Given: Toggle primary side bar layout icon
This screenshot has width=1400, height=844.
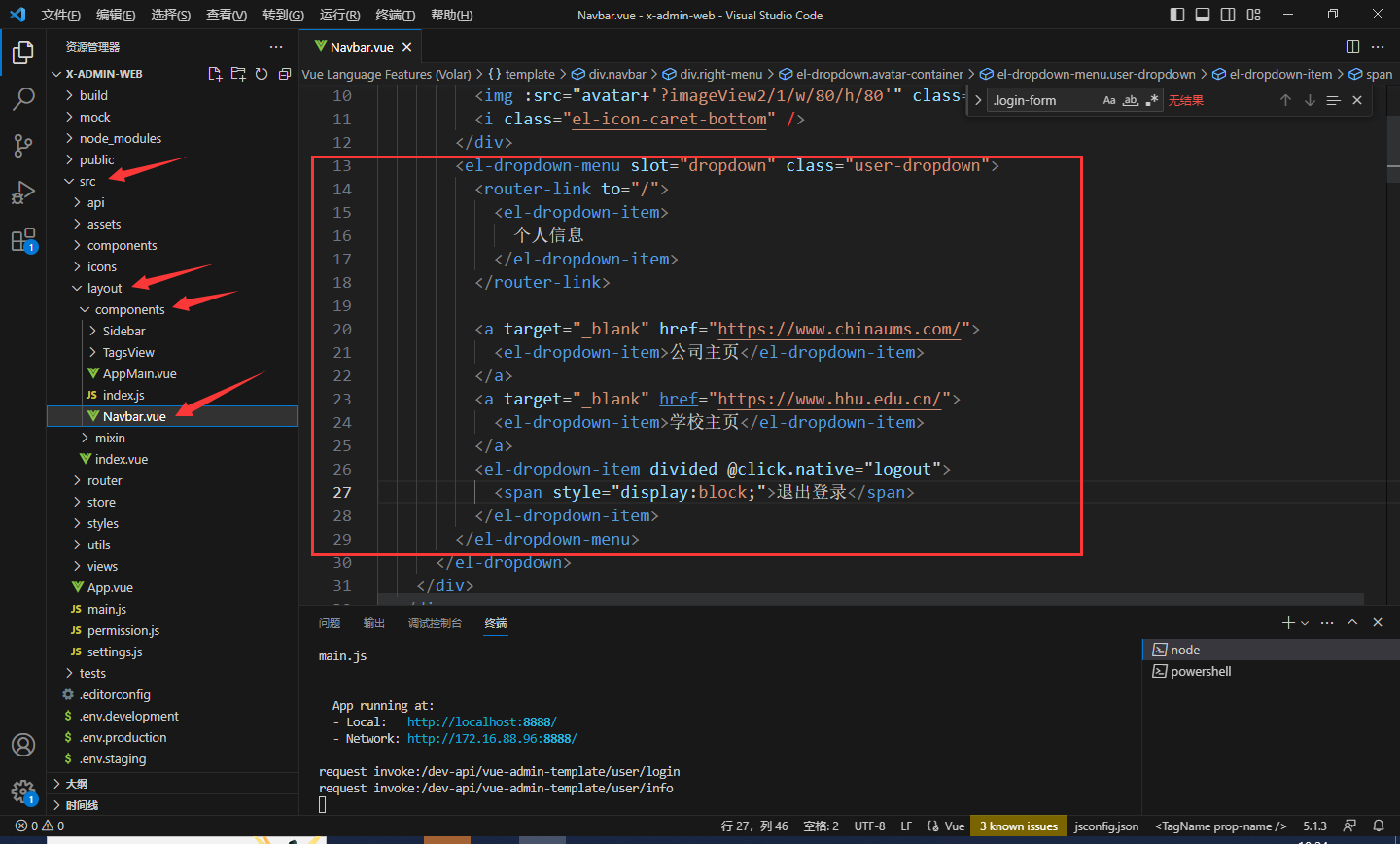Looking at the screenshot, I should click(1177, 15).
